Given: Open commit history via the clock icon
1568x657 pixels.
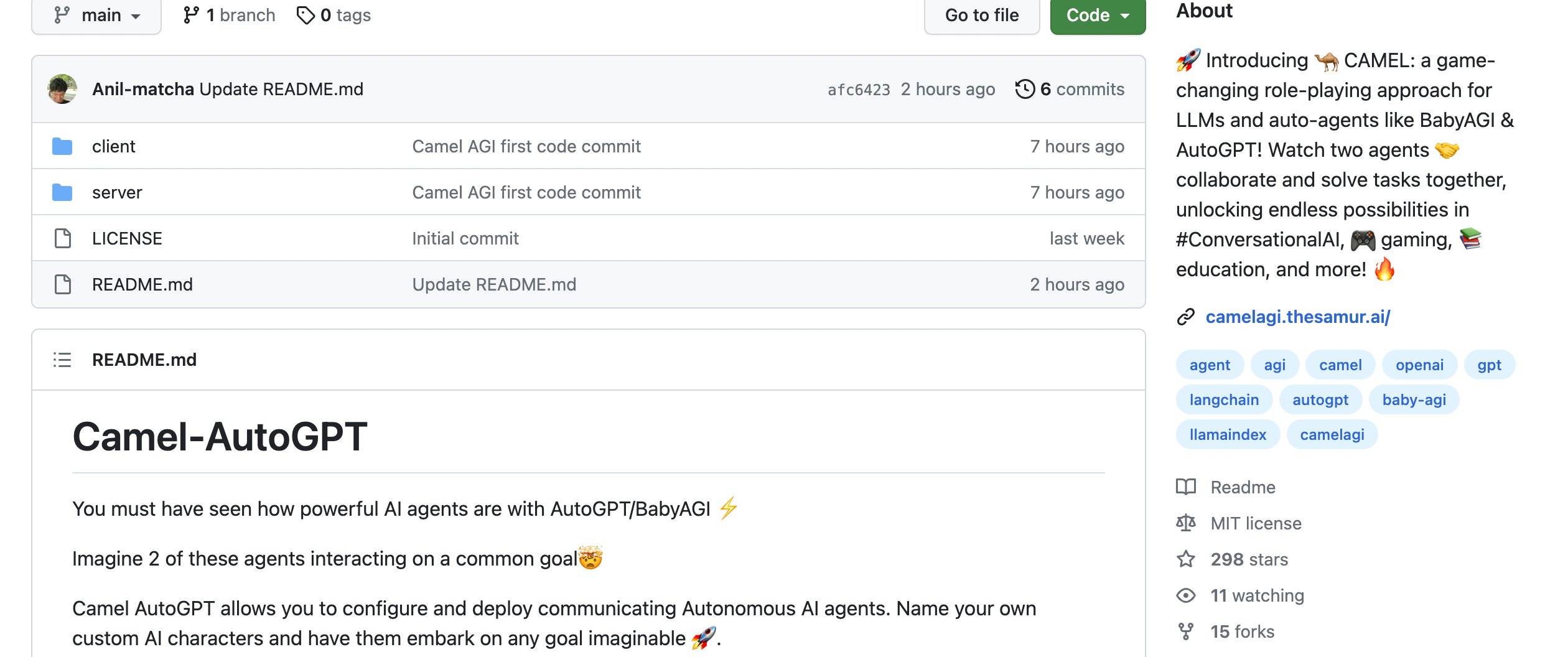Looking at the screenshot, I should coord(1024,89).
